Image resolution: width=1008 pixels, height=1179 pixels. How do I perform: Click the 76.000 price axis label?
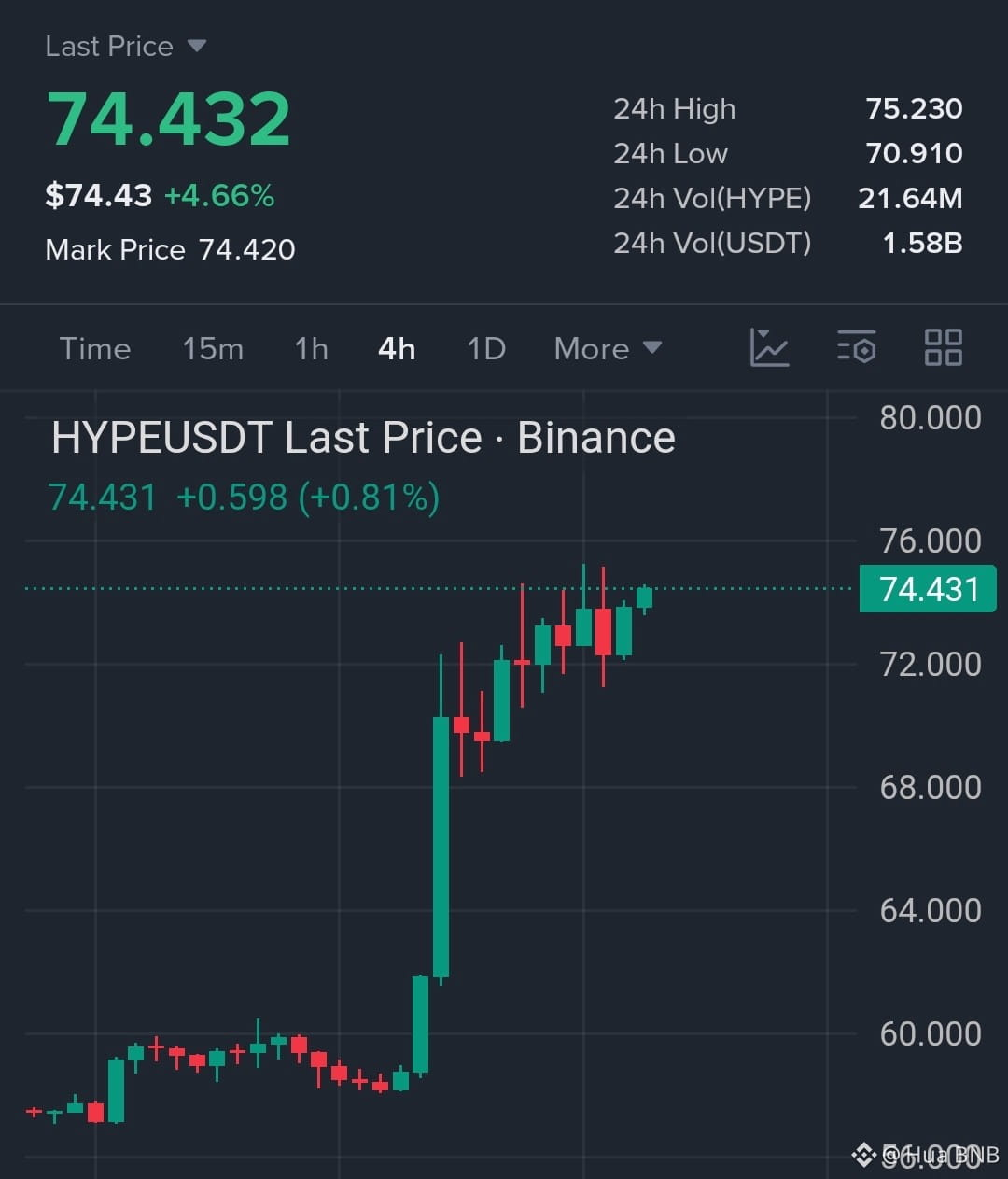[x=931, y=540]
